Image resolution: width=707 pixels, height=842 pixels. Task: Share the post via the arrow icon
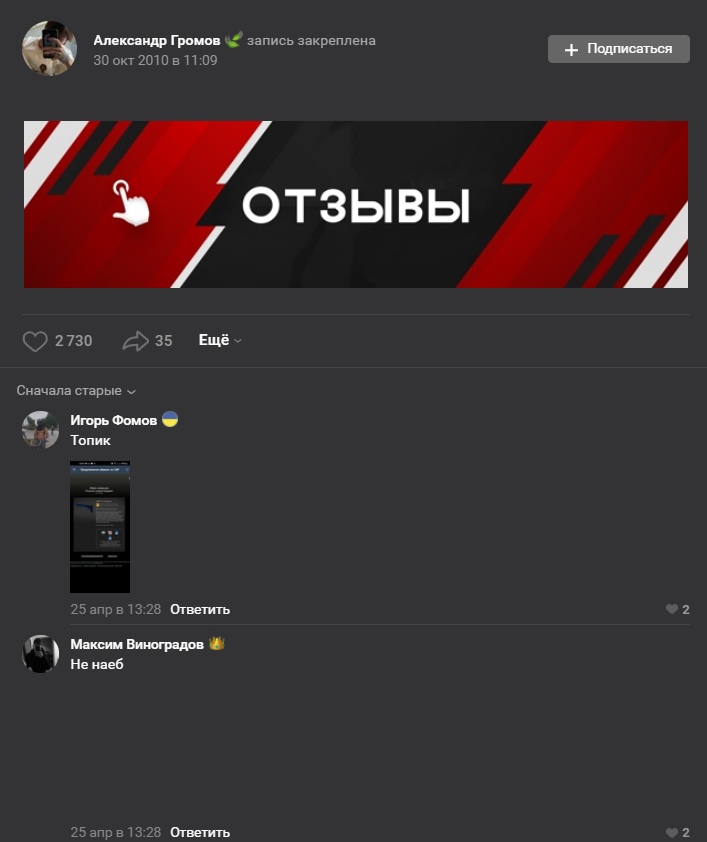pyautogui.click(x=135, y=341)
